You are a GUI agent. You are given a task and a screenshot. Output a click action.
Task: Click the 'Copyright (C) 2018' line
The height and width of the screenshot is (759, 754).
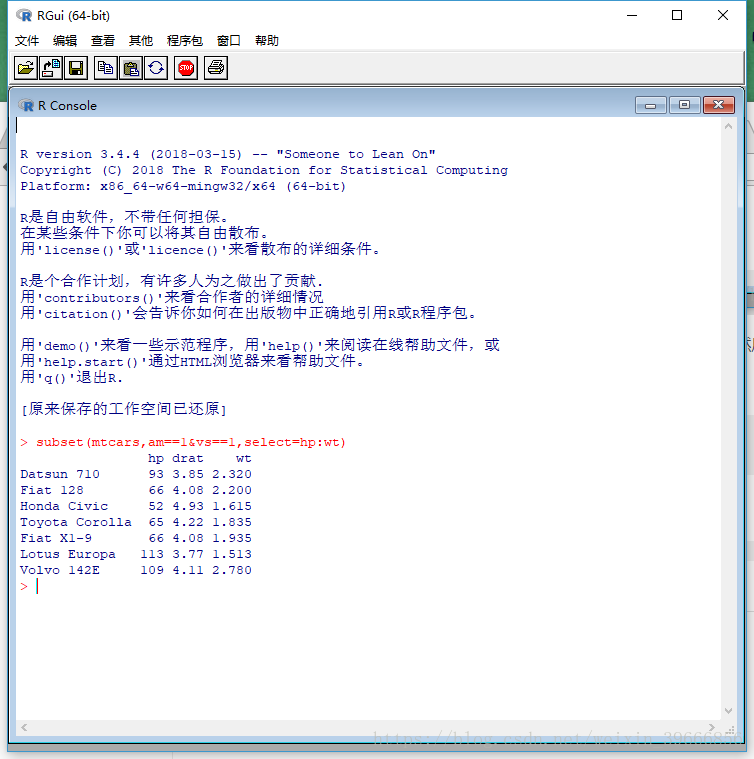tap(264, 170)
